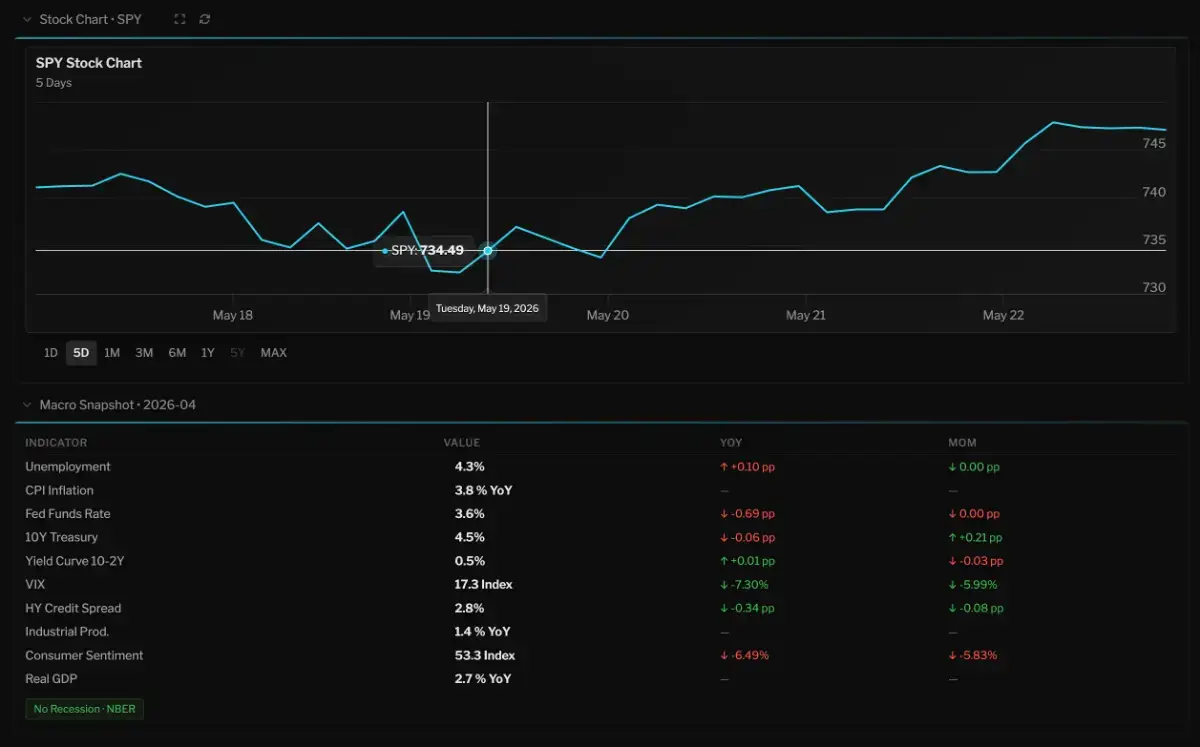Switch chart to 6M range
1200x747 pixels.
coord(177,353)
